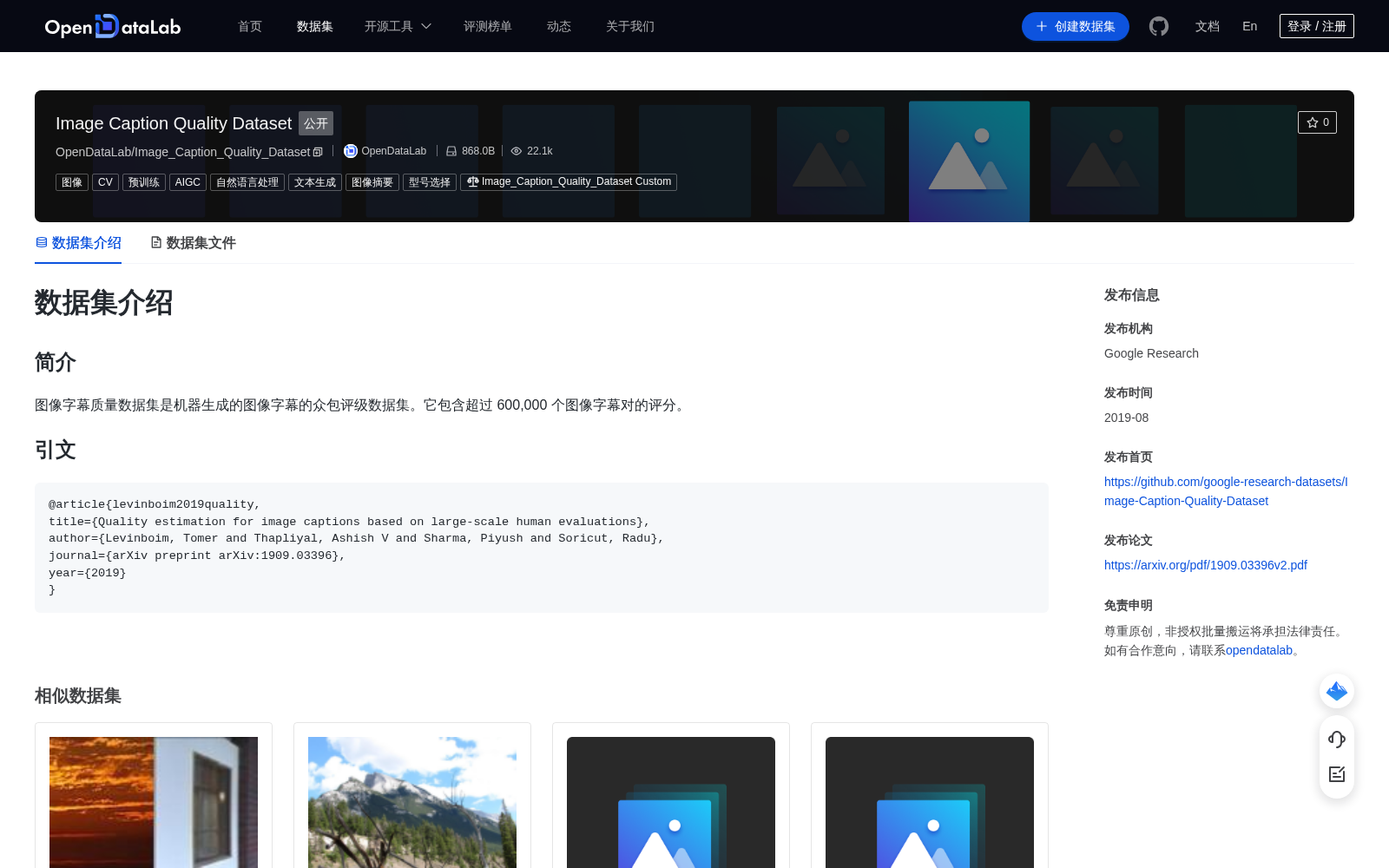
Task: Click the OpenDataLab/Image_Caption_Quality_Dataset path text
Action: pos(182,152)
